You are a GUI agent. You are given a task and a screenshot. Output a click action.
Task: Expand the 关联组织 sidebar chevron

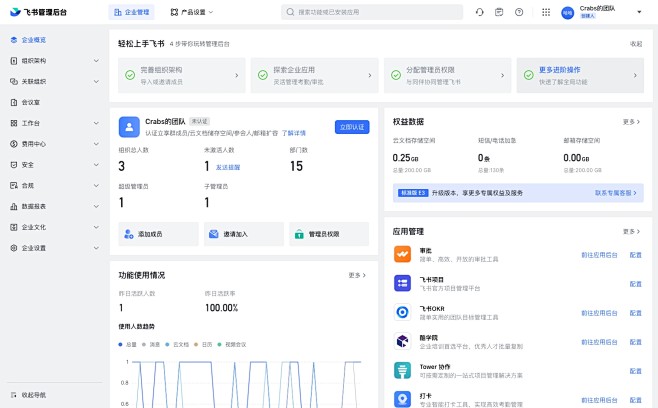pos(96,81)
